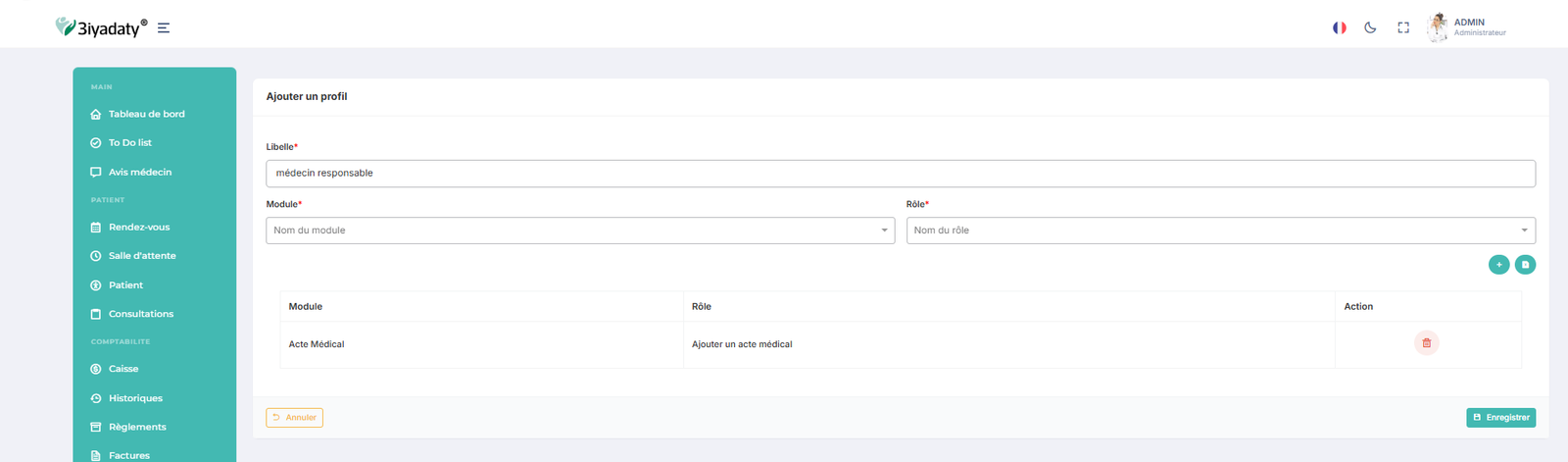Open the Caisse sidebar entry
The image size is (1568, 462).
point(123,370)
